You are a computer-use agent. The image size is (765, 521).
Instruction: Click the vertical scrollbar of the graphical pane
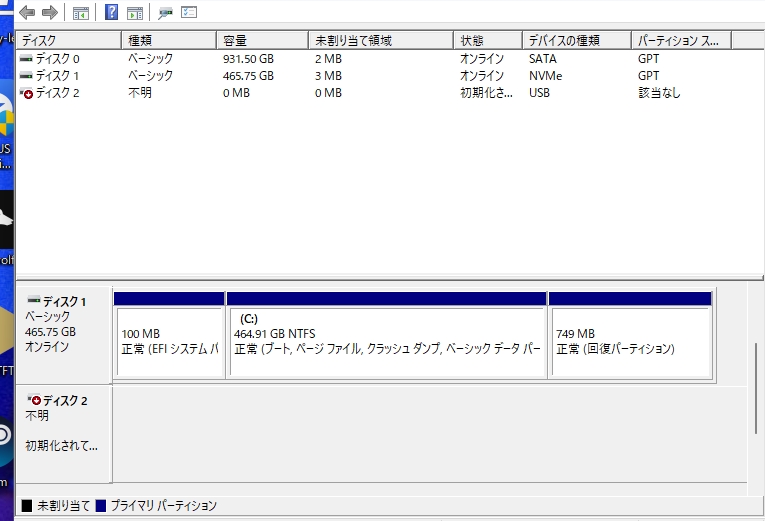click(x=756, y=388)
